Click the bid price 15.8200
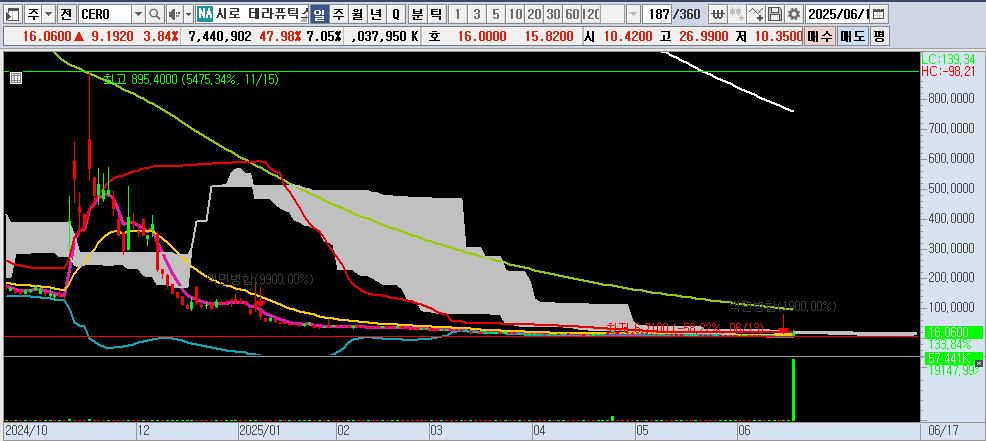This screenshot has height=441, width=986. tap(548, 36)
